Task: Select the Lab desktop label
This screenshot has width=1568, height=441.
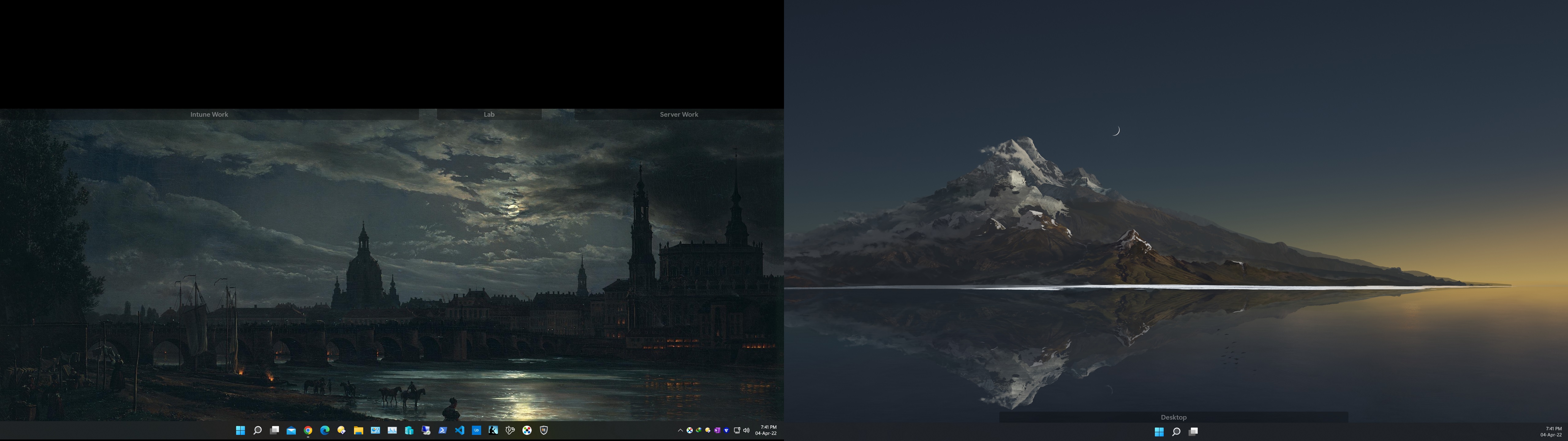Action: coord(489,115)
